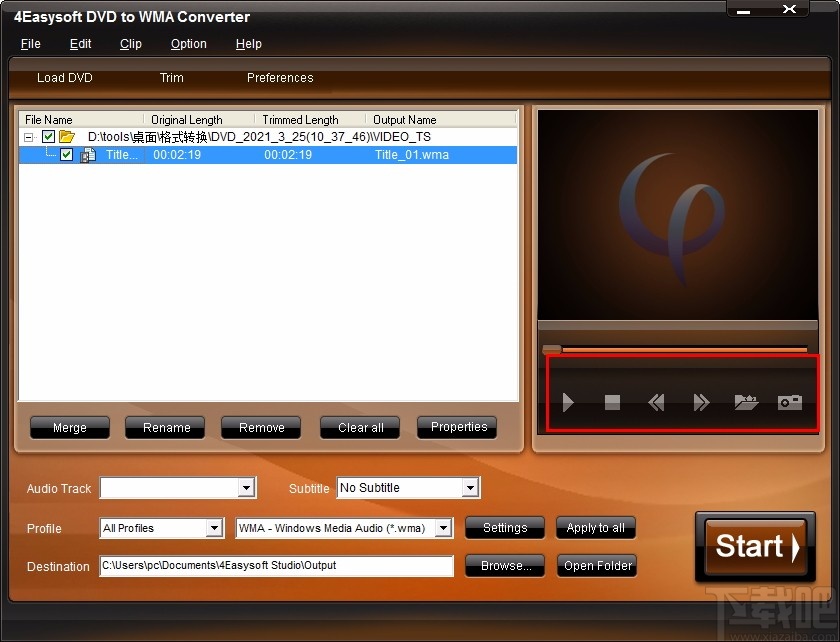Screen dimensions: 840x642
Task: Click the Title_01 clip icon
Action: click(88, 155)
